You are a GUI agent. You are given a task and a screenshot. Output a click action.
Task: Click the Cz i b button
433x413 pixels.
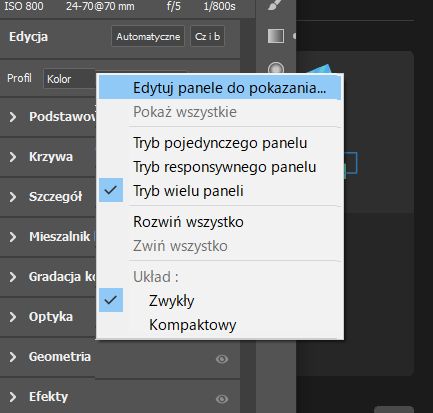tap(207, 36)
